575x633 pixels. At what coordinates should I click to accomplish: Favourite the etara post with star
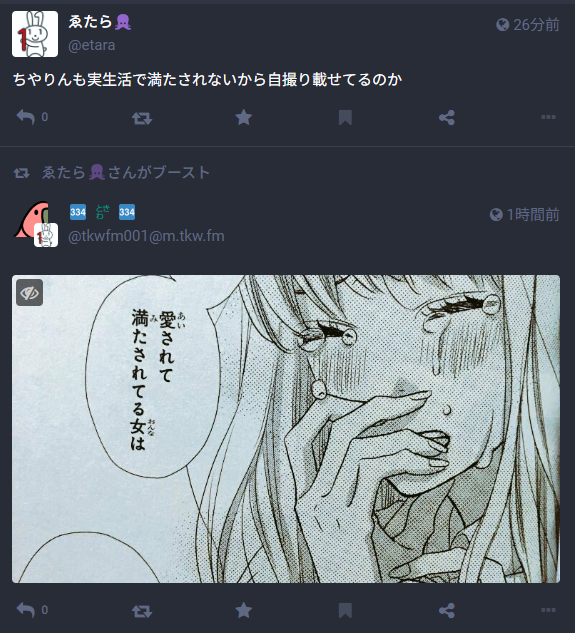(x=243, y=117)
